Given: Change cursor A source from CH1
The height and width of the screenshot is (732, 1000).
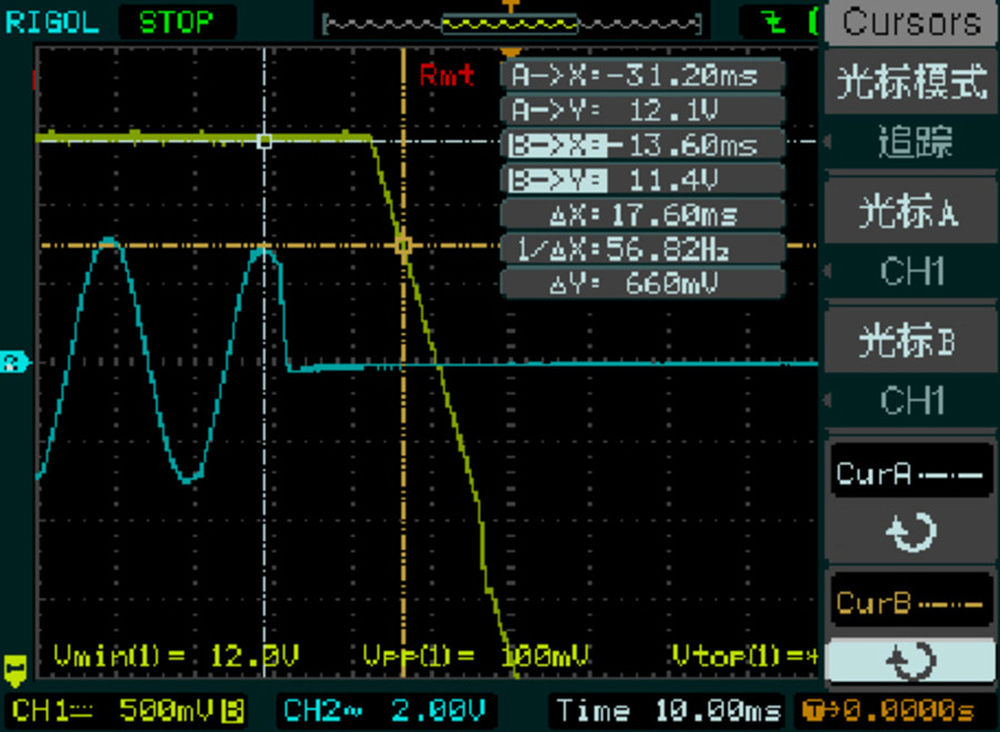Looking at the screenshot, I should coord(912,270).
